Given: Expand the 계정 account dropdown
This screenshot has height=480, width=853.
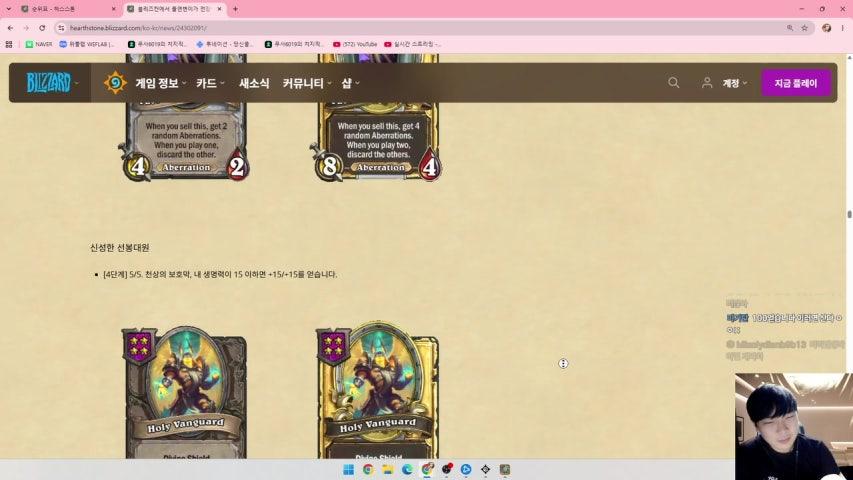Looking at the screenshot, I should (x=734, y=83).
